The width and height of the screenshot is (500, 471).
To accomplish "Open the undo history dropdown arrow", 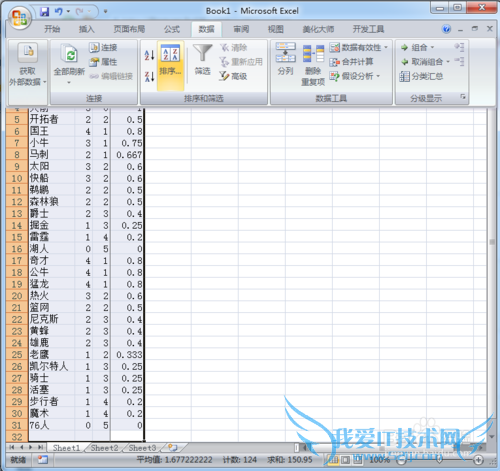I will click(x=68, y=12).
